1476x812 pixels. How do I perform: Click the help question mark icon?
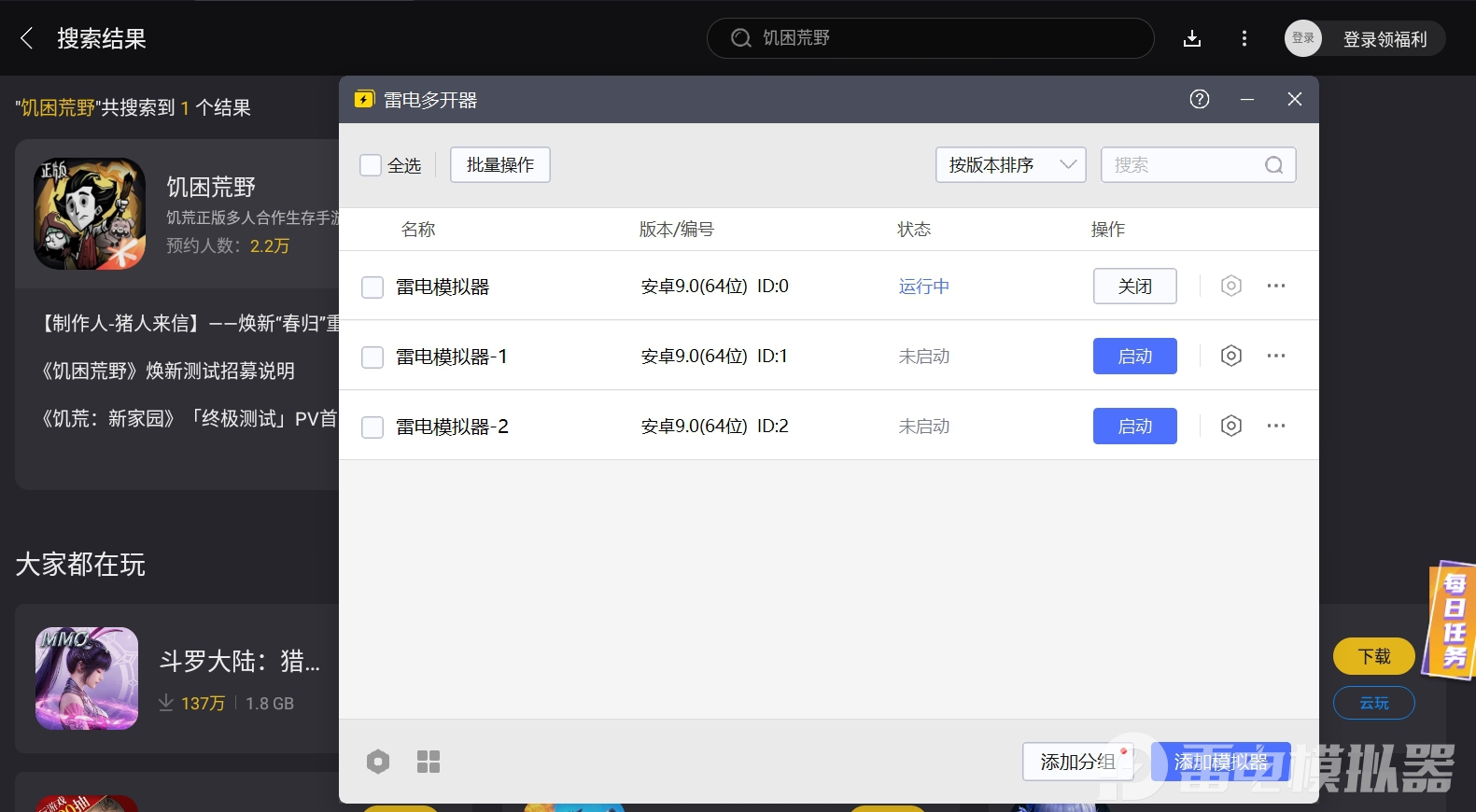pos(1199,99)
